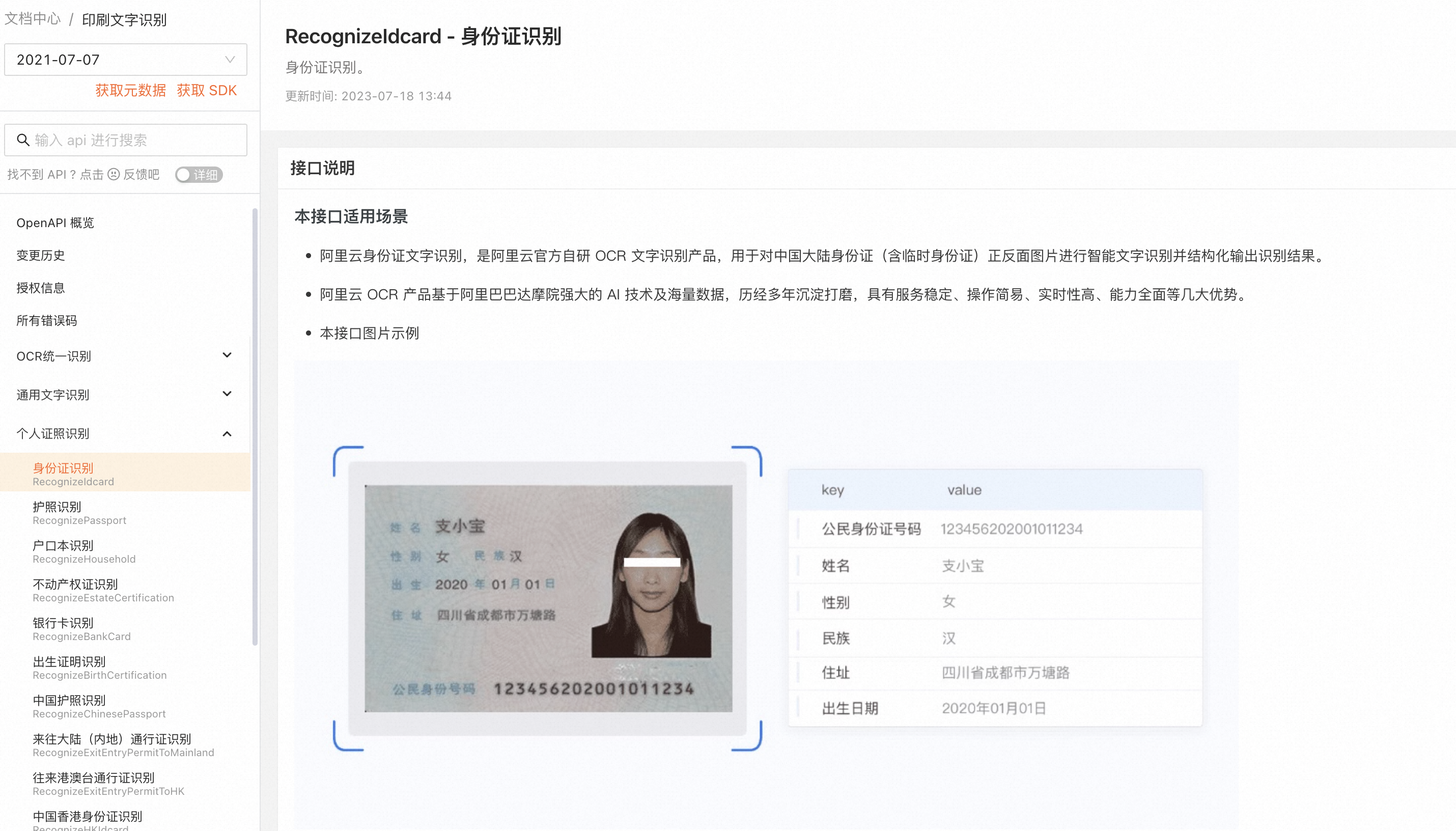Click the feedback smiley face icon
The height and width of the screenshot is (831, 1456).
114,174
